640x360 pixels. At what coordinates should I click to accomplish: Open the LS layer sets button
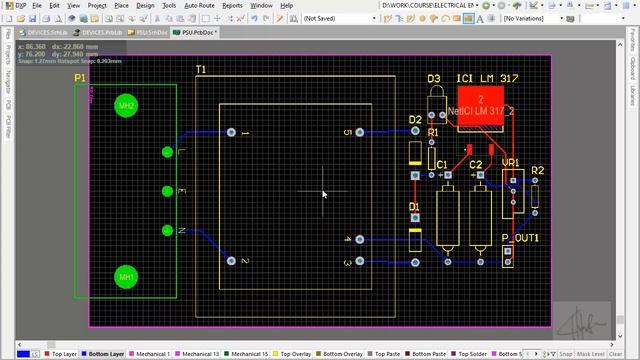tap(36, 354)
